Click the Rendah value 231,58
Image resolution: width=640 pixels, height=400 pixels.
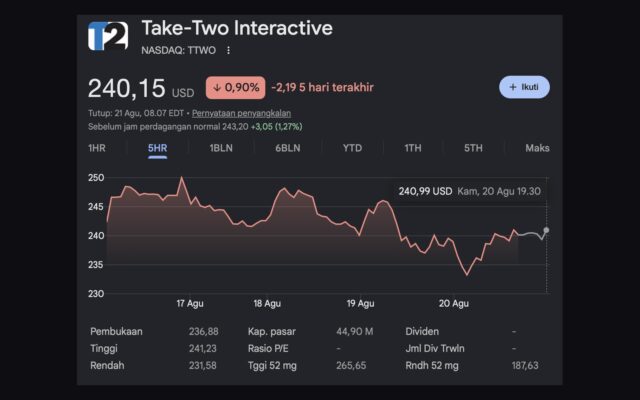click(x=202, y=365)
